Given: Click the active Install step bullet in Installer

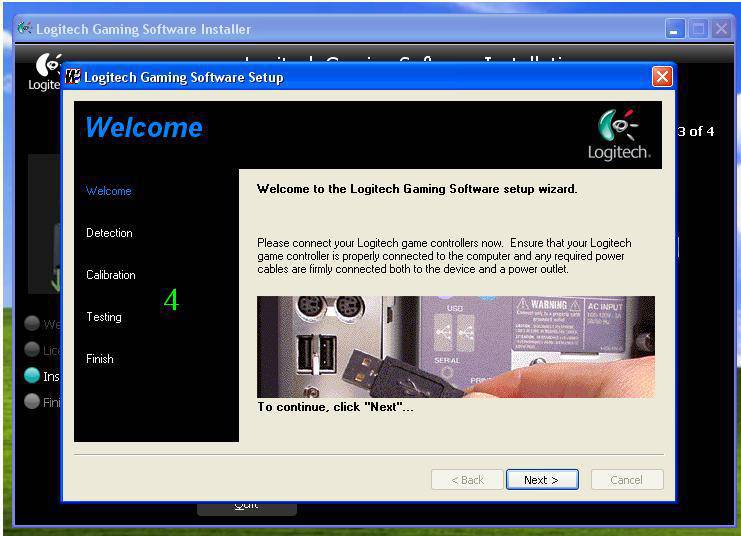Looking at the screenshot, I should (32, 376).
